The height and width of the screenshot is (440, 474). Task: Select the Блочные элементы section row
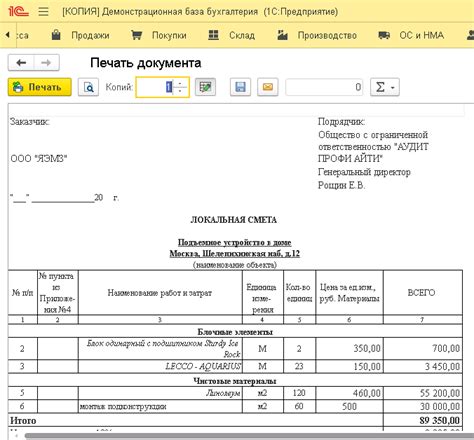(235, 332)
